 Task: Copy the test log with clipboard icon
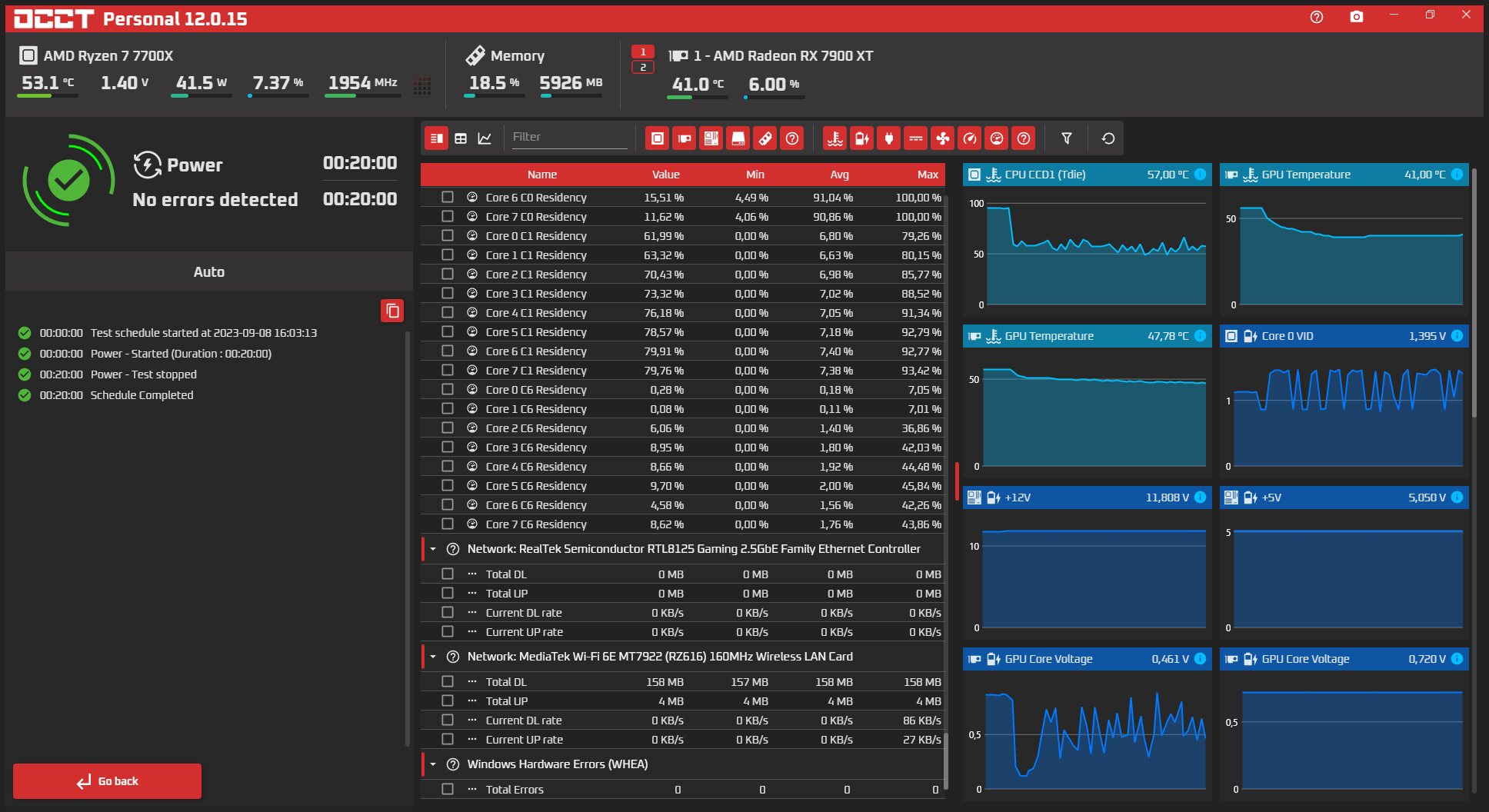[x=392, y=311]
